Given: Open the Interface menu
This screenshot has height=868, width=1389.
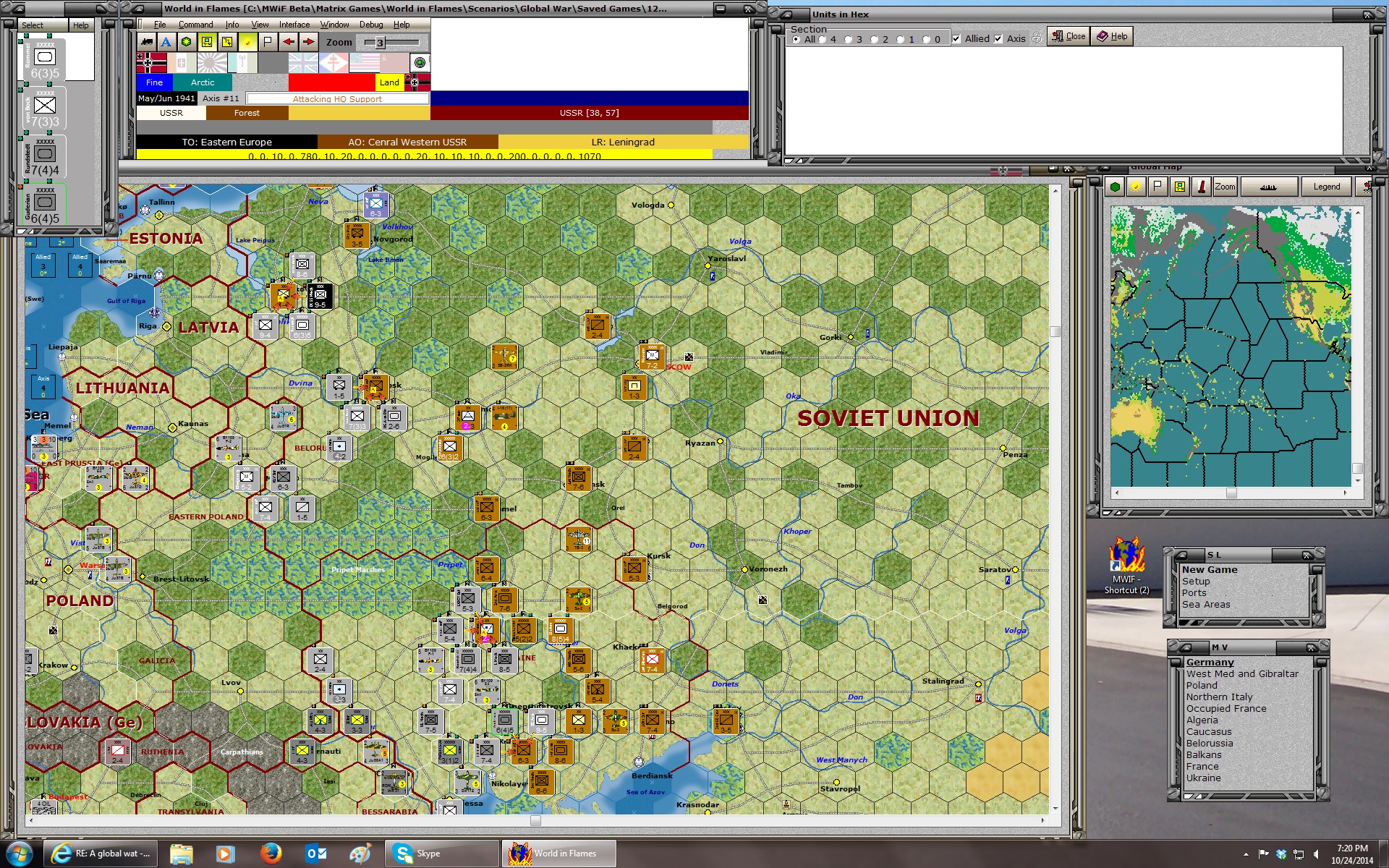Looking at the screenshot, I should coord(294,25).
